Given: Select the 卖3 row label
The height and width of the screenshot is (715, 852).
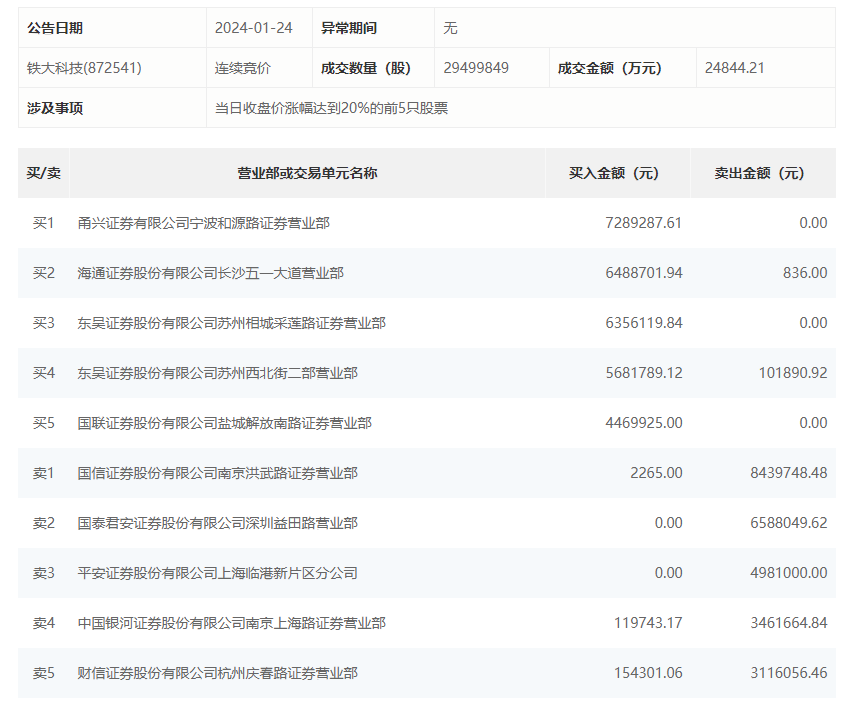Looking at the screenshot, I should click(43, 573).
